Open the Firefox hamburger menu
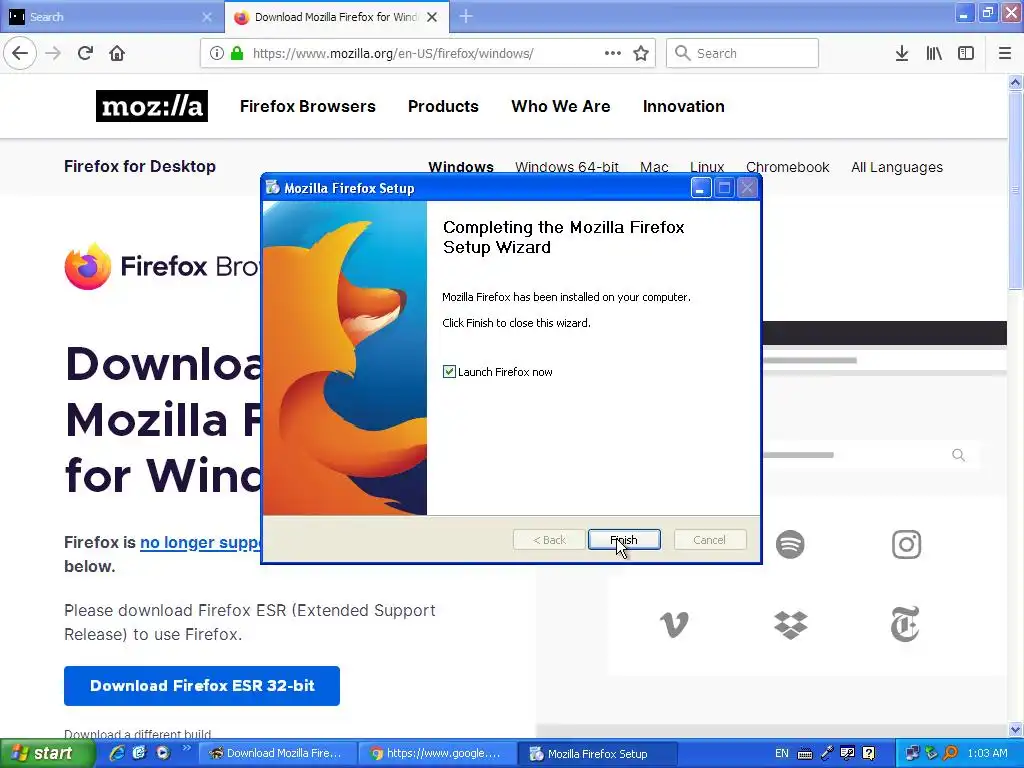 [x=1005, y=53]
